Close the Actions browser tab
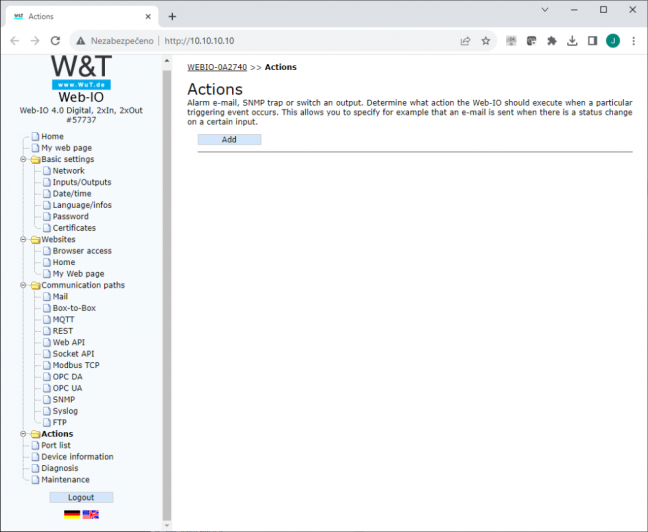Image resolution: width=648 pixels, height=532 pixels. coord(148,17)
